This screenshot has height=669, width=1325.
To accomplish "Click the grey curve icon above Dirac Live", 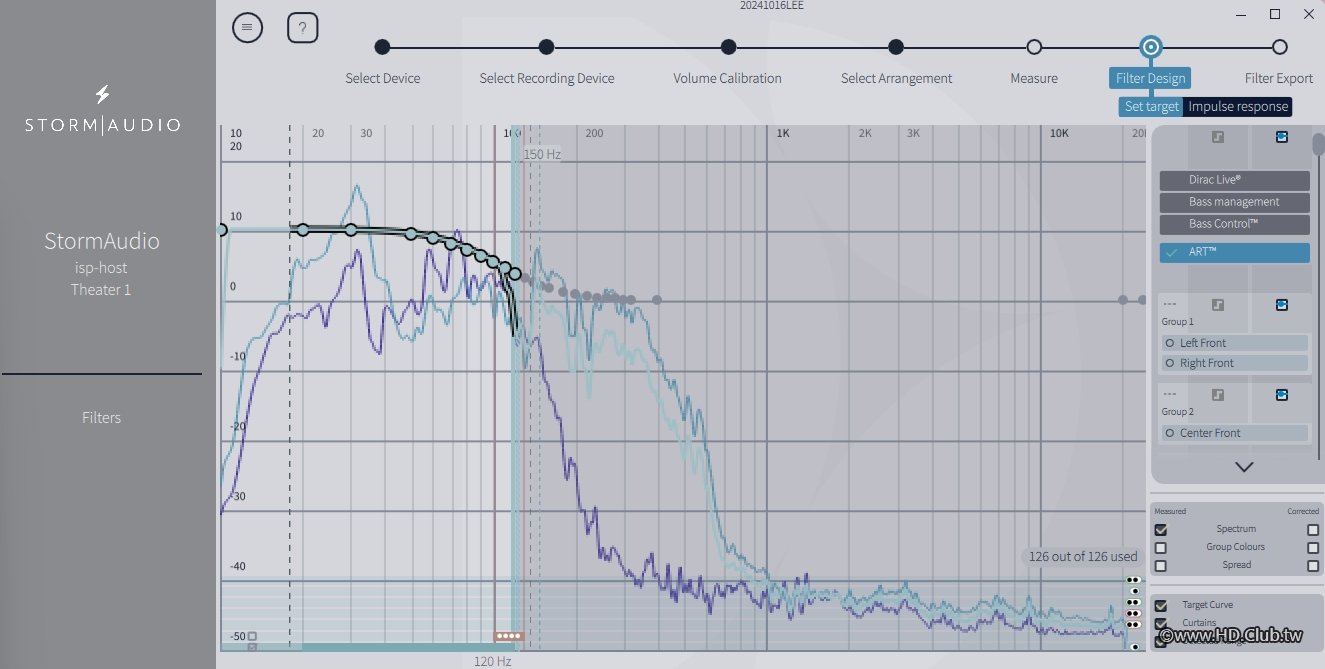I will [x=1218, y=137].
